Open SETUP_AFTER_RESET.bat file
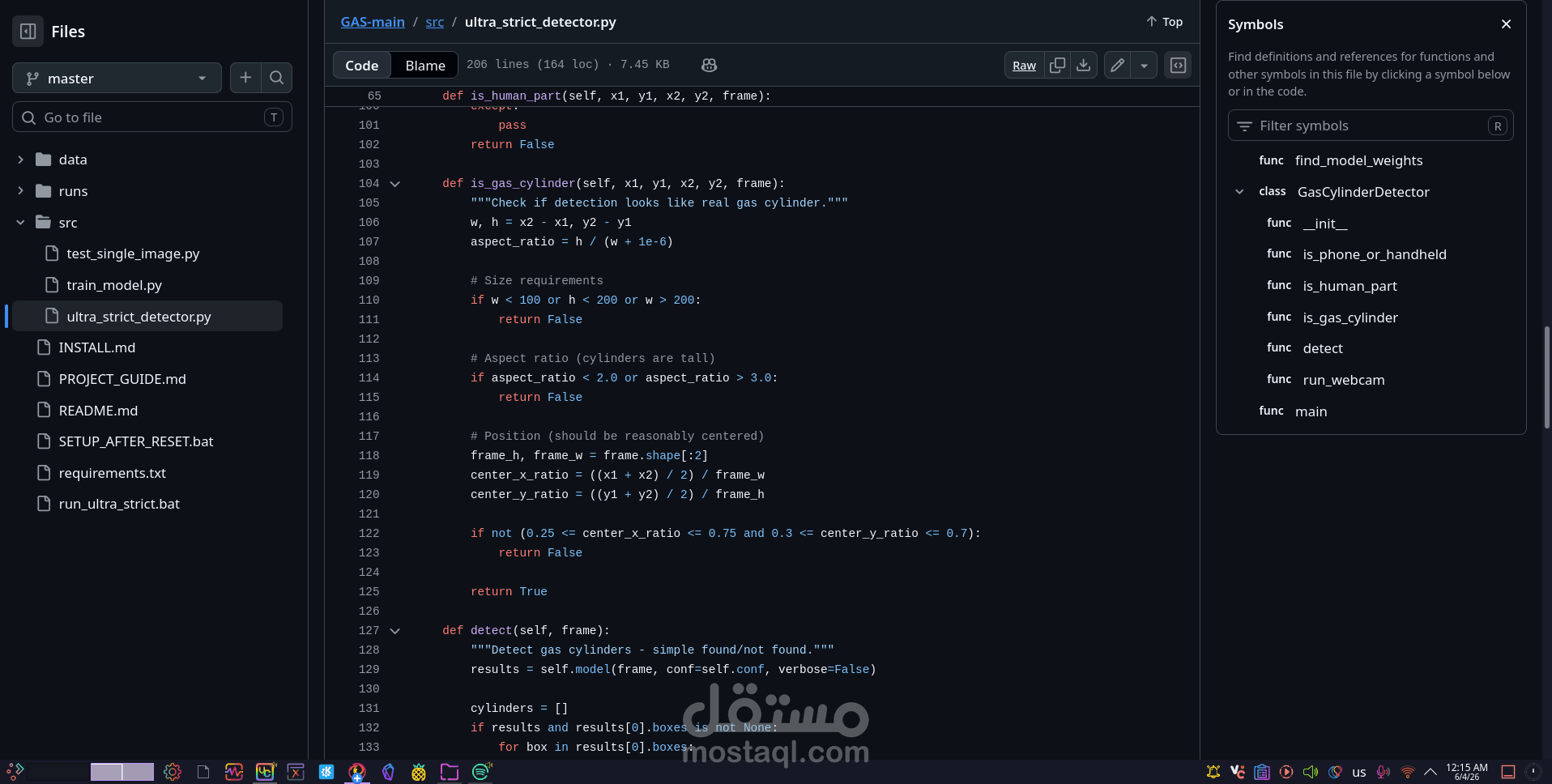Viewport: 1552px width, 784px height. coord(136,441)
